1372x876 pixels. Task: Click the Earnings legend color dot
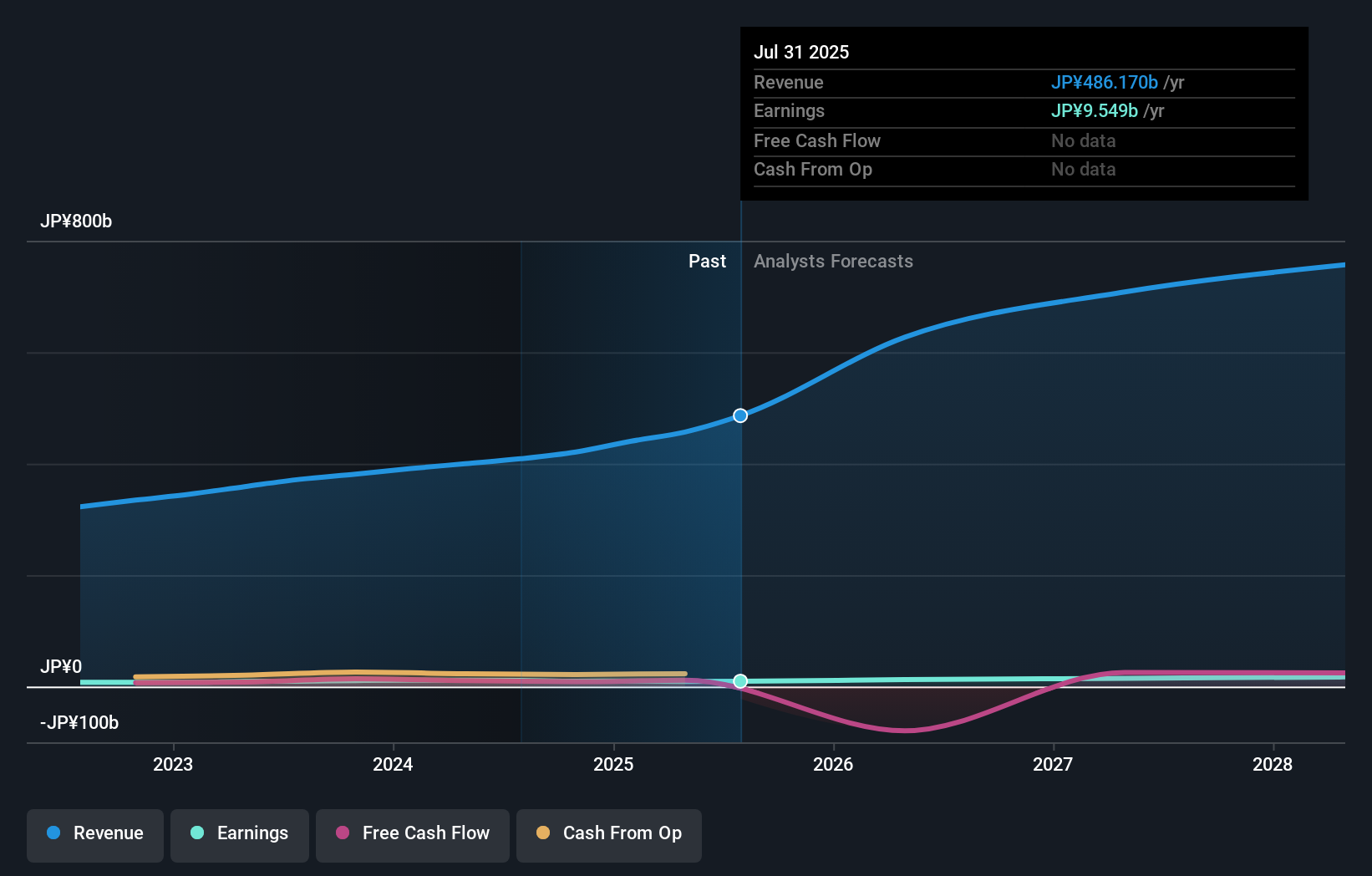click(x=196, y=833)
